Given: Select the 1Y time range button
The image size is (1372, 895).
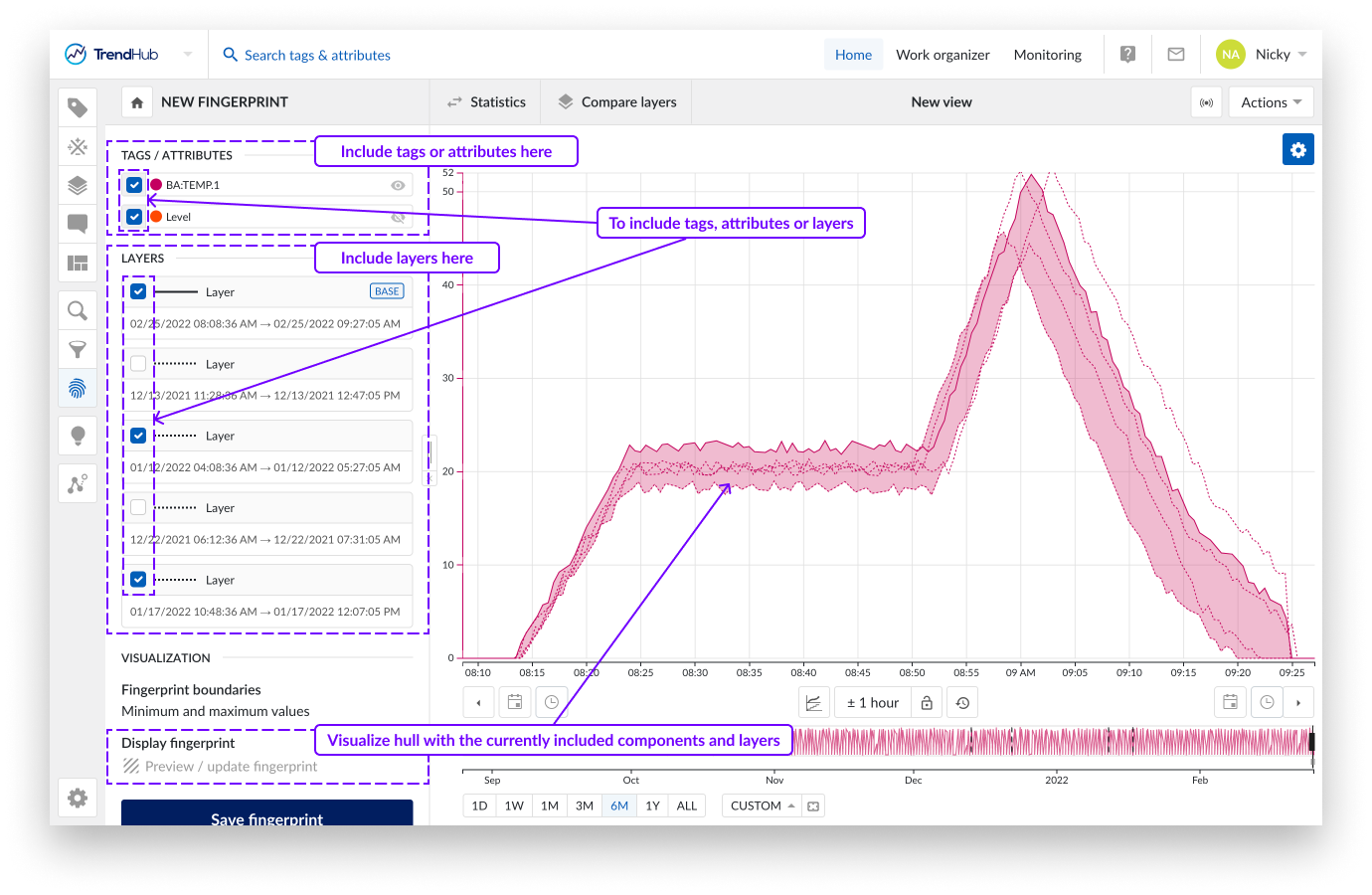Looking at the screenshot, I should click(x=652, y=805).
